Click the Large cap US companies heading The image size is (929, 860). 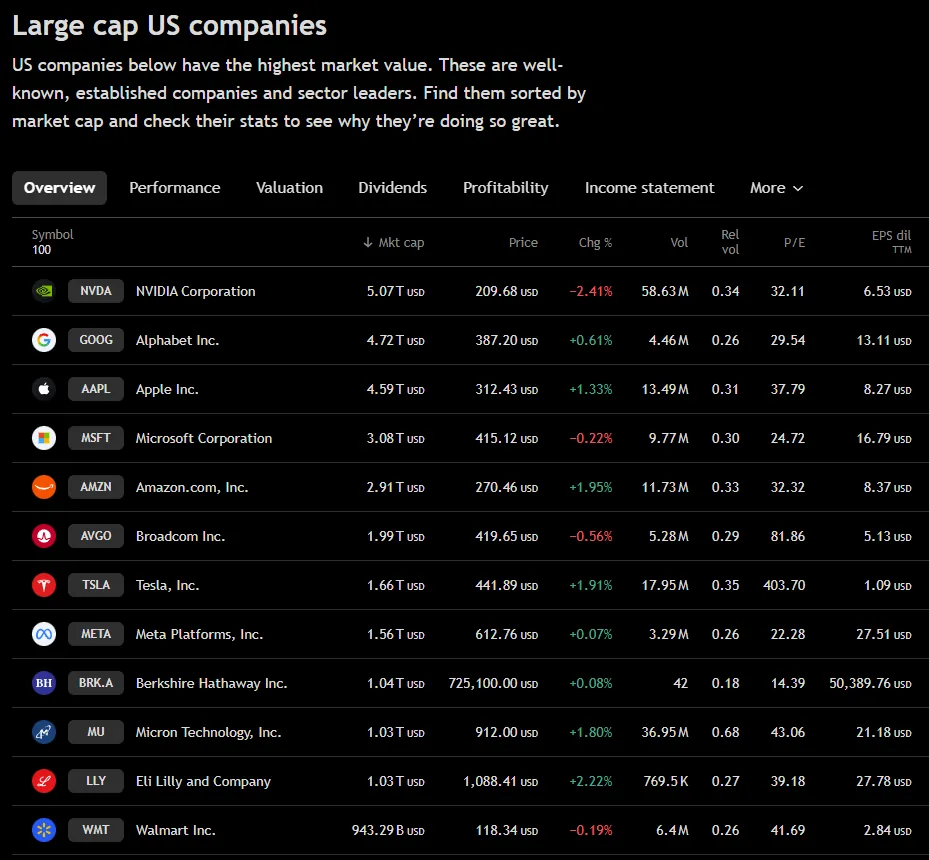(x=169, y=27)
